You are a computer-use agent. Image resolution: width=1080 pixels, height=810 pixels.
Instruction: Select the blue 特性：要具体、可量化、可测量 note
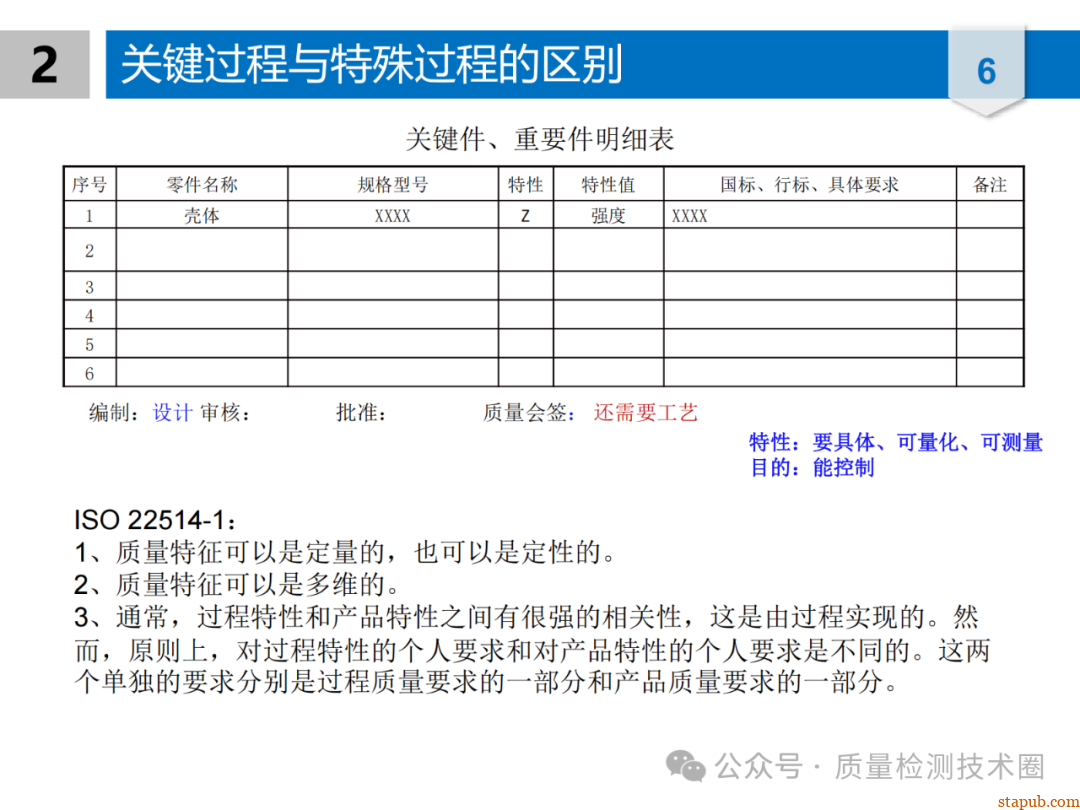click(x=896, y=442)
